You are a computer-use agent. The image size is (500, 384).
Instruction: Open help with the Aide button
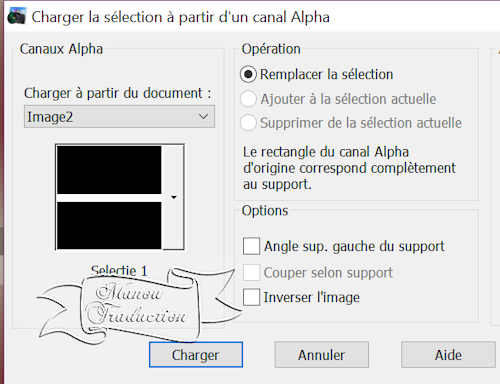click(x=448, y=355)
